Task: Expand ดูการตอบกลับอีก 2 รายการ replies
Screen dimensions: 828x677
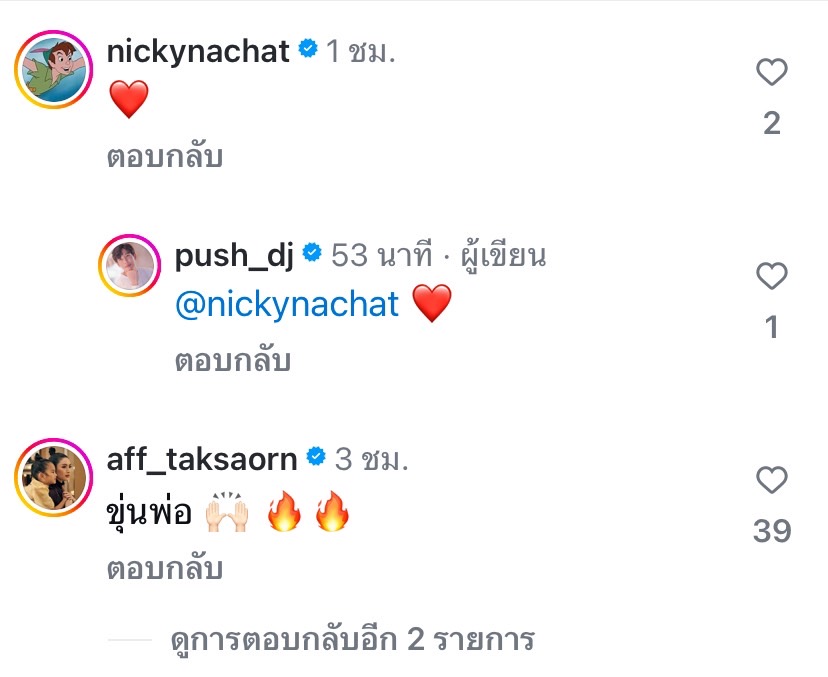Action: 352,639
